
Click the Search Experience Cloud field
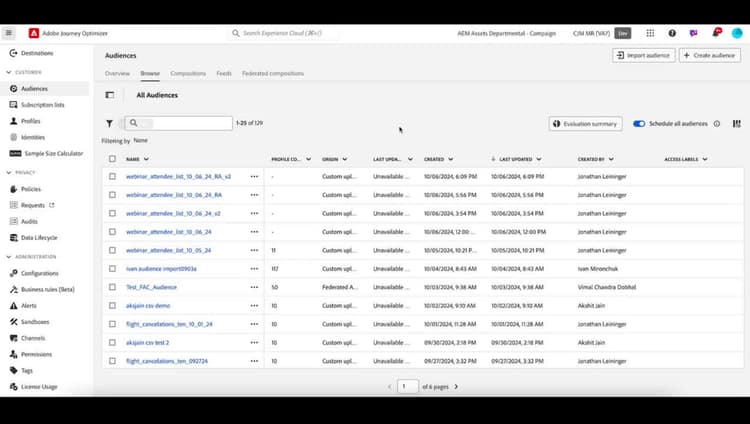point(282,33)
